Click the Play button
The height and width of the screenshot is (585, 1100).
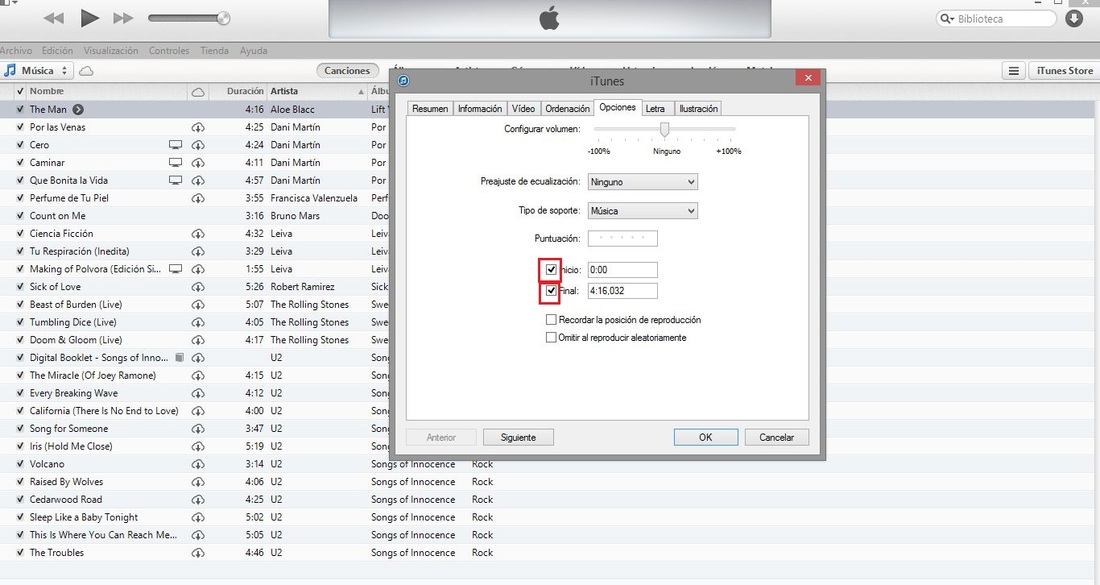[89, 18]
